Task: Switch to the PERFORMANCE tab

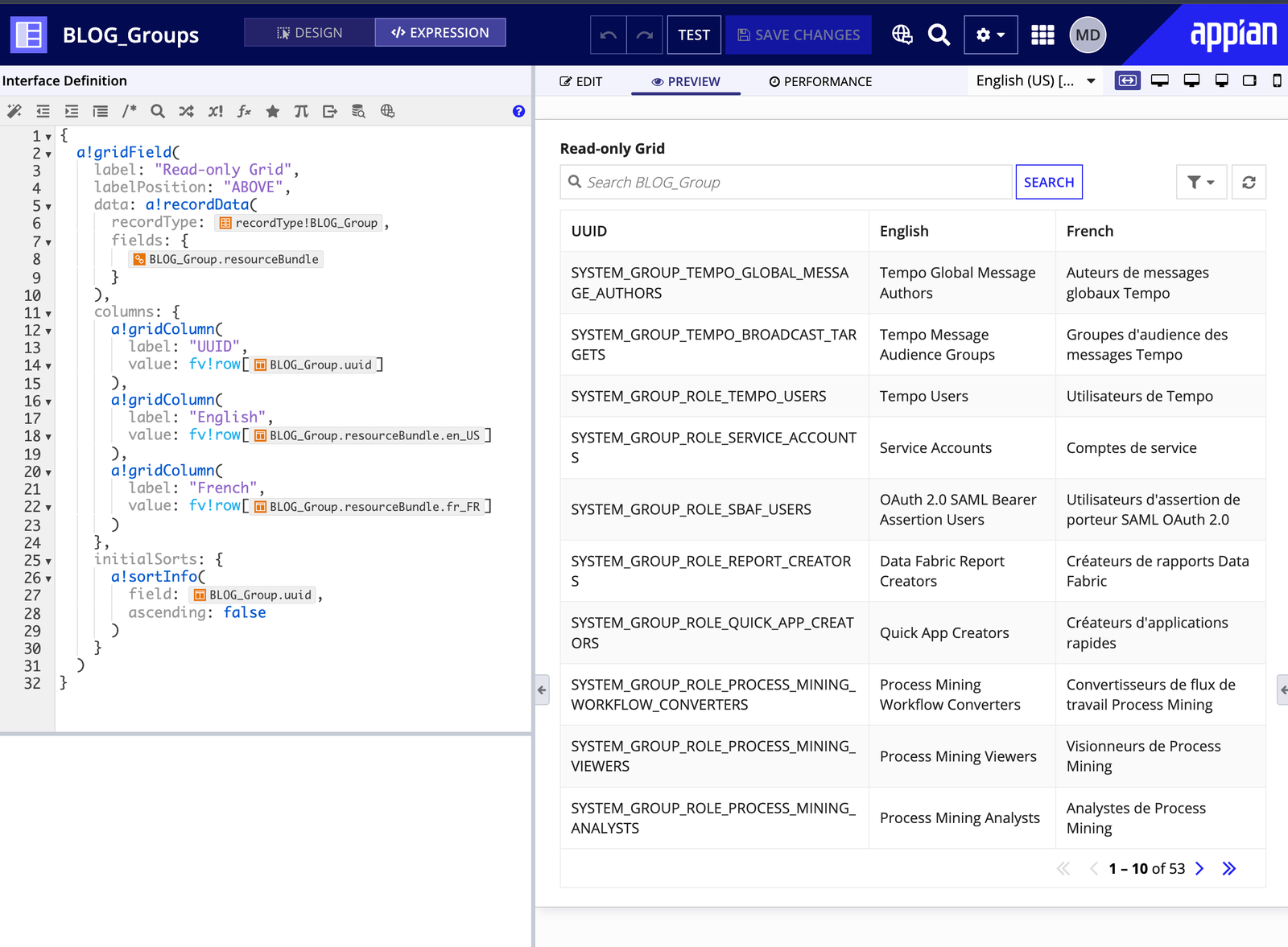Action: (x=820, y=81)
